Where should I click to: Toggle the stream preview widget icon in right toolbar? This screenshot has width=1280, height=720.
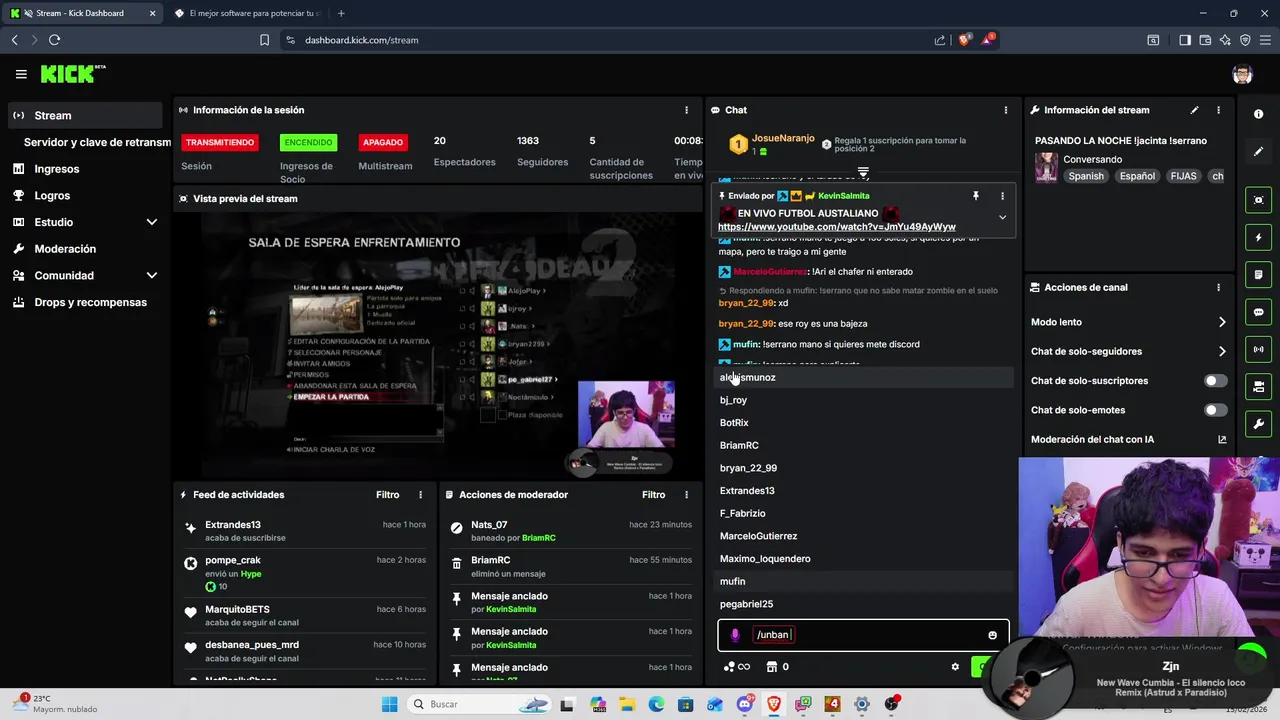pos(1259,200)
